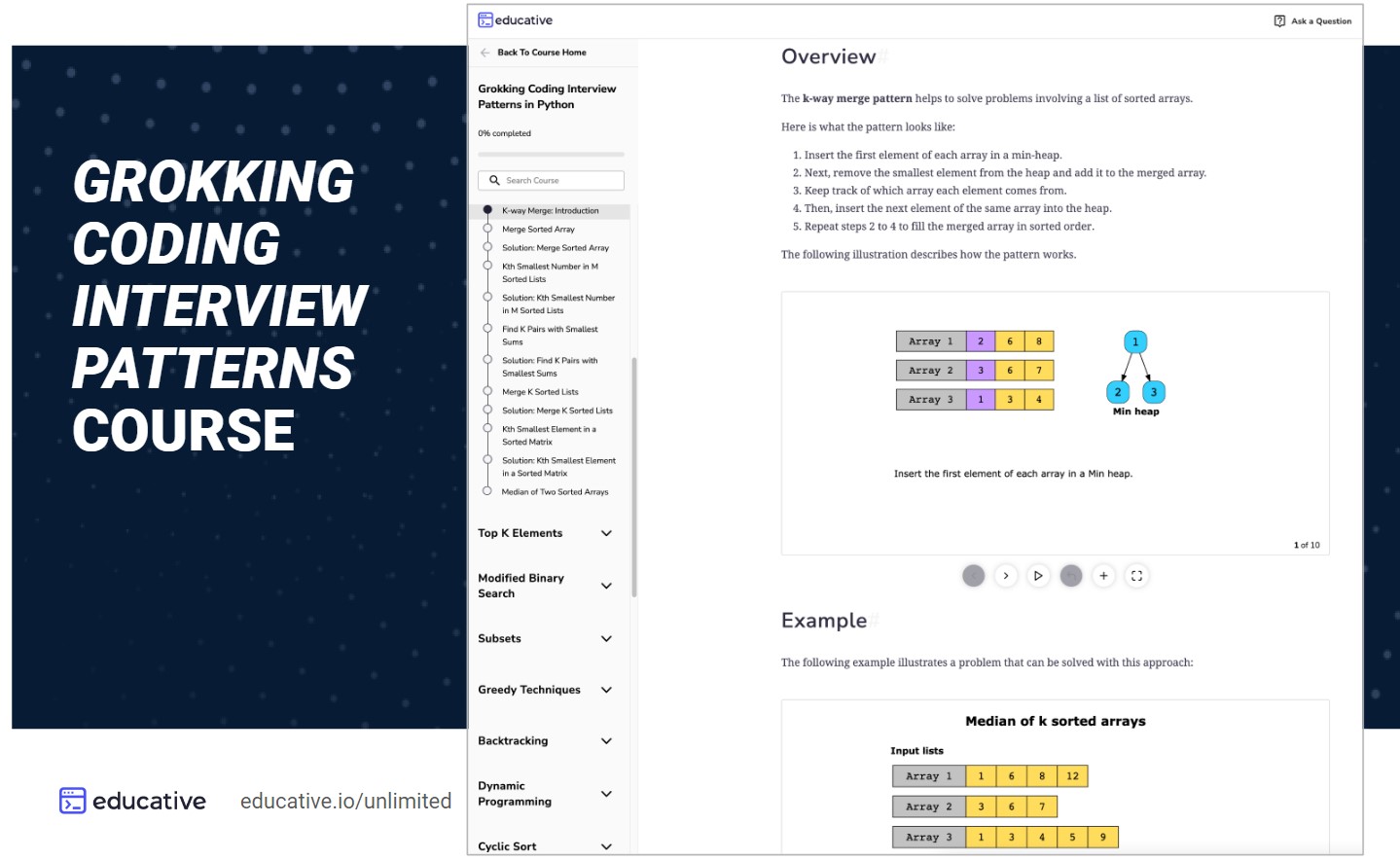The image size is (1400, 860).
Task: Click the Overview heading
Action: tap(829, 56)
